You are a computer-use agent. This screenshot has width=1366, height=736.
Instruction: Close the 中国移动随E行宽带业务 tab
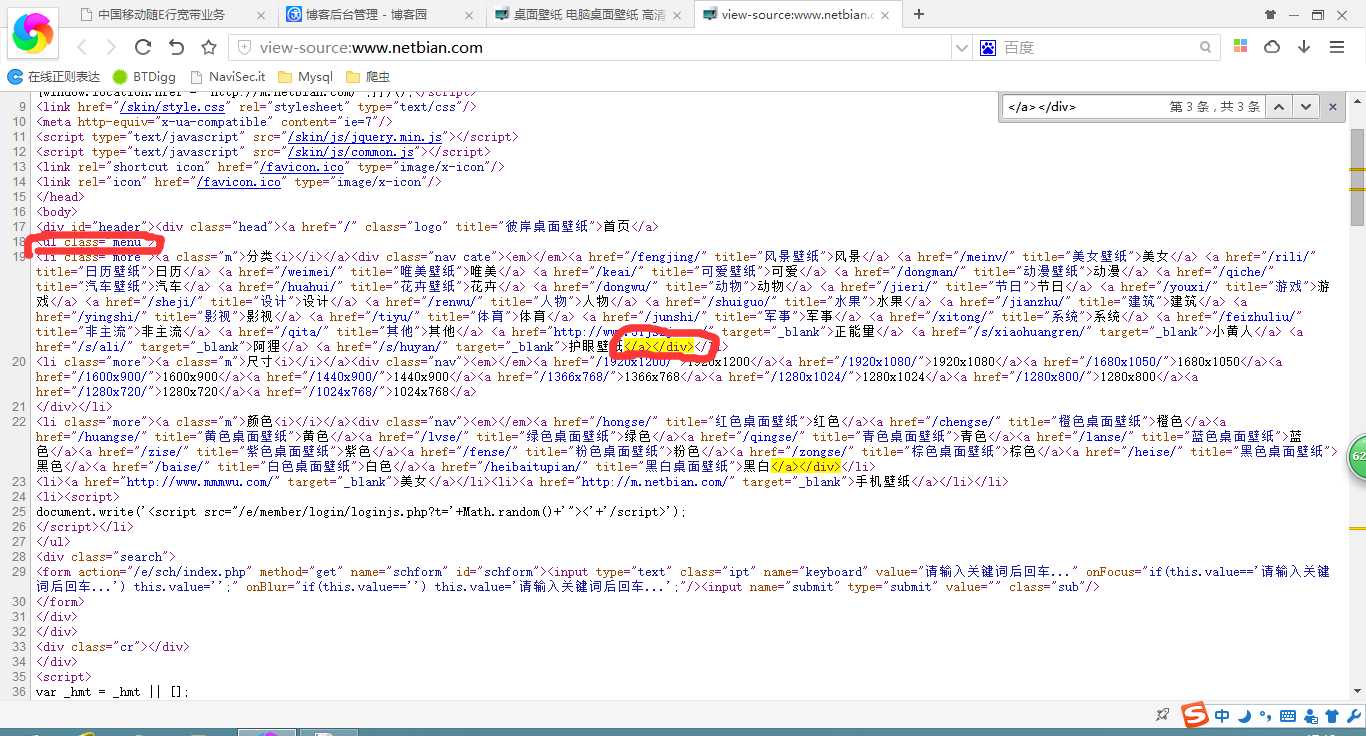point(260,14)
